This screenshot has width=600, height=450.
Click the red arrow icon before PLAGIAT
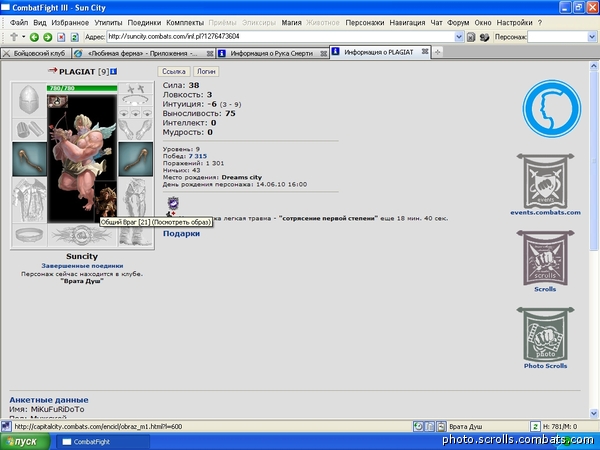tap(52, 70)
